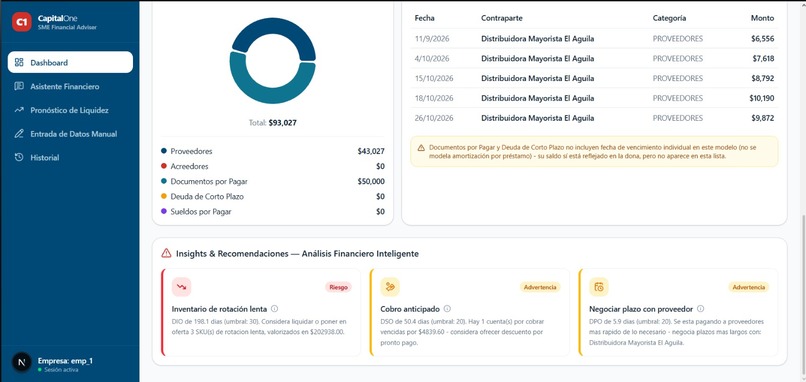Click the Sesión activa status text

click(60, 370)
